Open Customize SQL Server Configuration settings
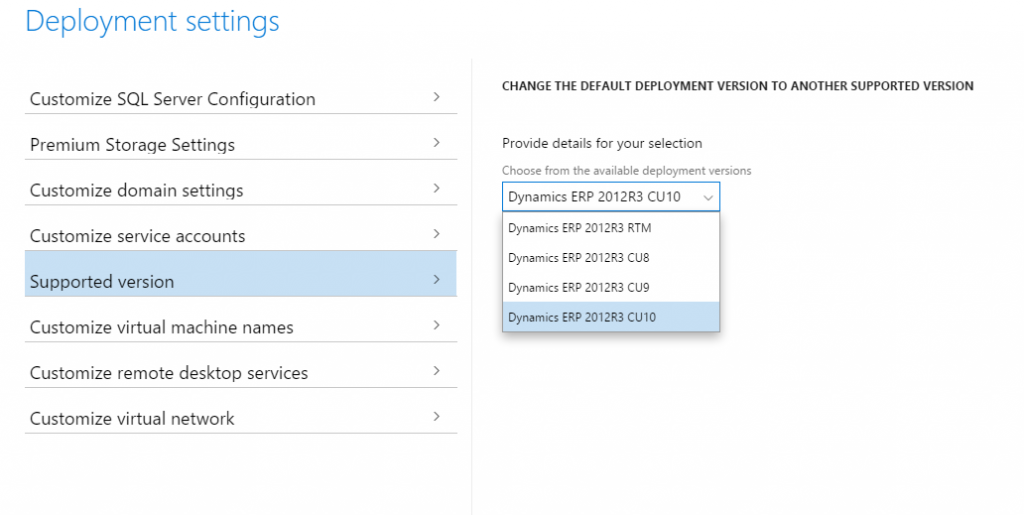1024x515 pixels. pyautogui.click(x=172, y=99)
